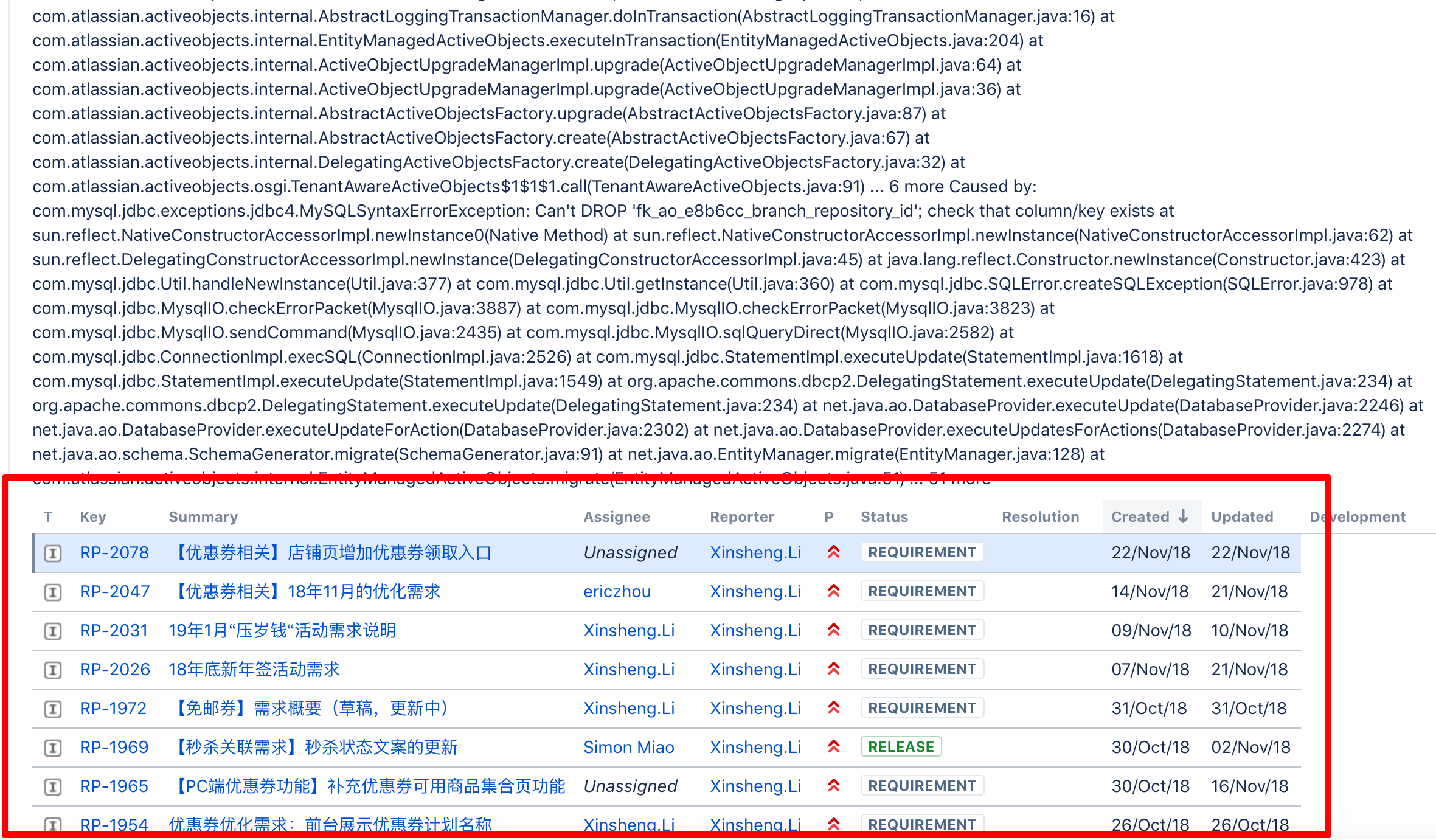Open issue key RP-1969
Screen dimensions: 1436x840
114,747
